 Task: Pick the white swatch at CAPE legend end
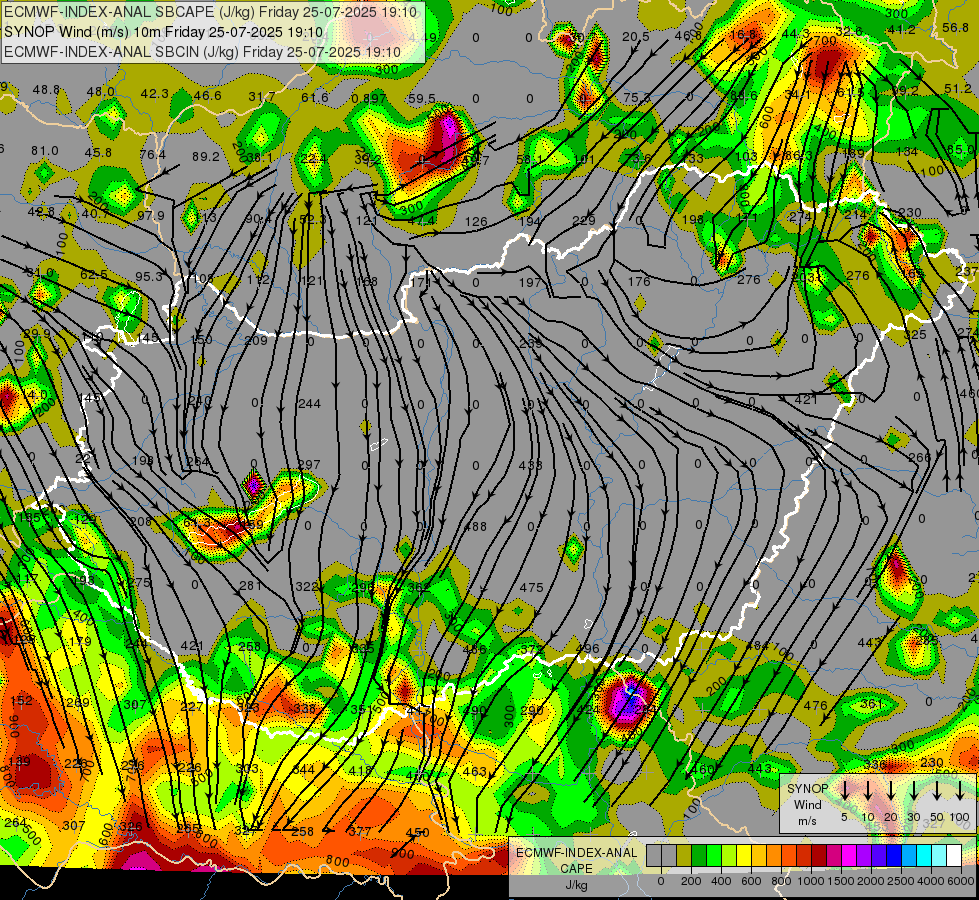point(954,855)
